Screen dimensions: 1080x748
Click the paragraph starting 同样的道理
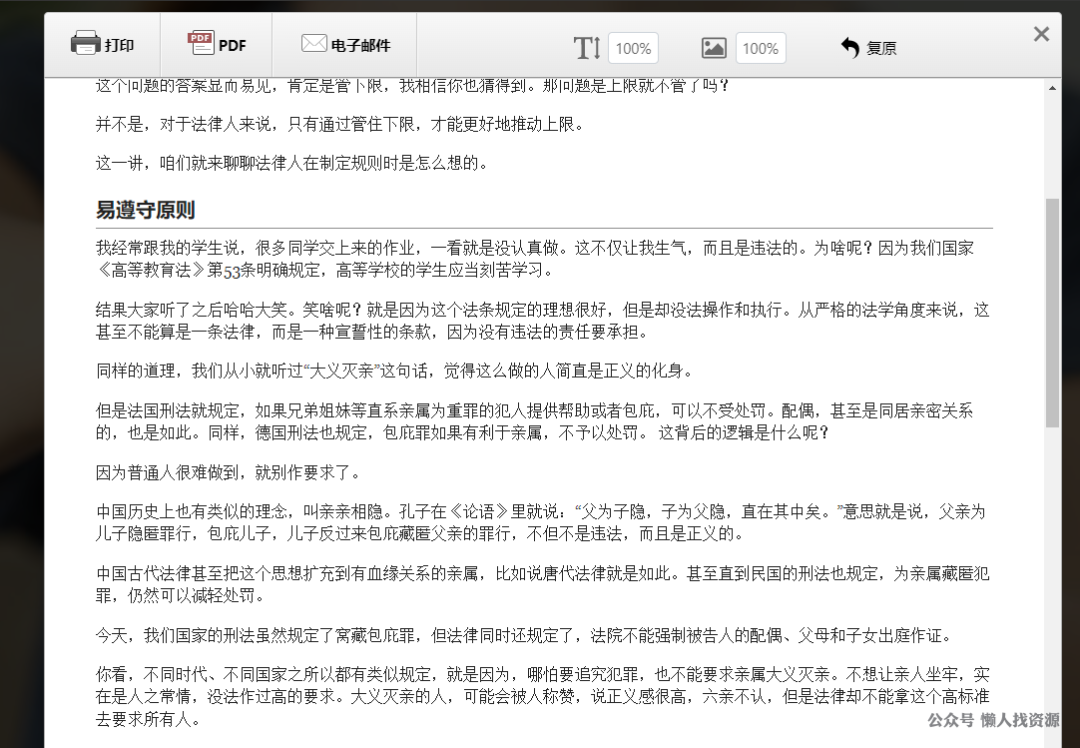394,371
